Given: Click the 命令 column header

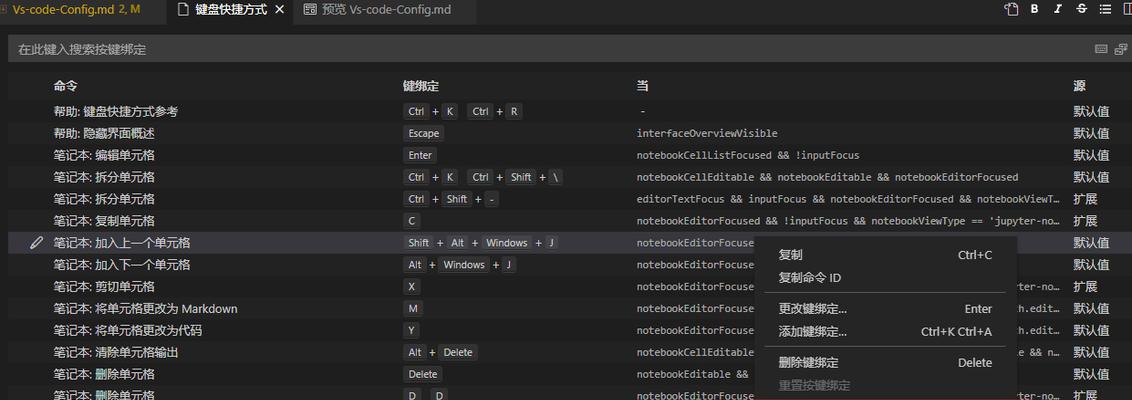Looking at the screenshot, I should [x=65, y=86].
